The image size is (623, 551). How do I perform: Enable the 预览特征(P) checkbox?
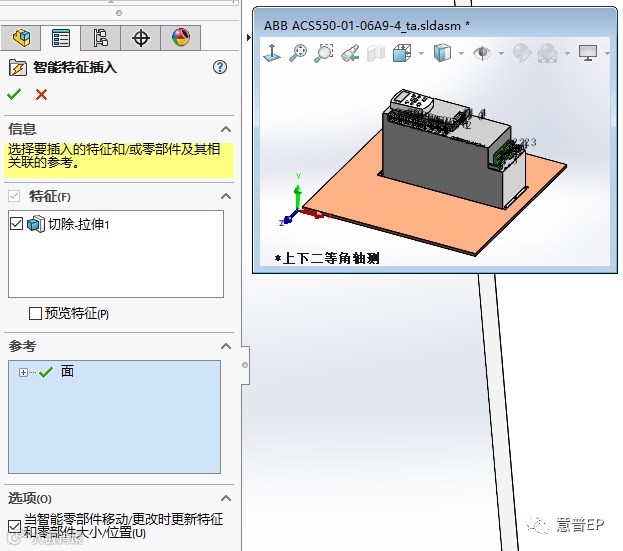35,313
